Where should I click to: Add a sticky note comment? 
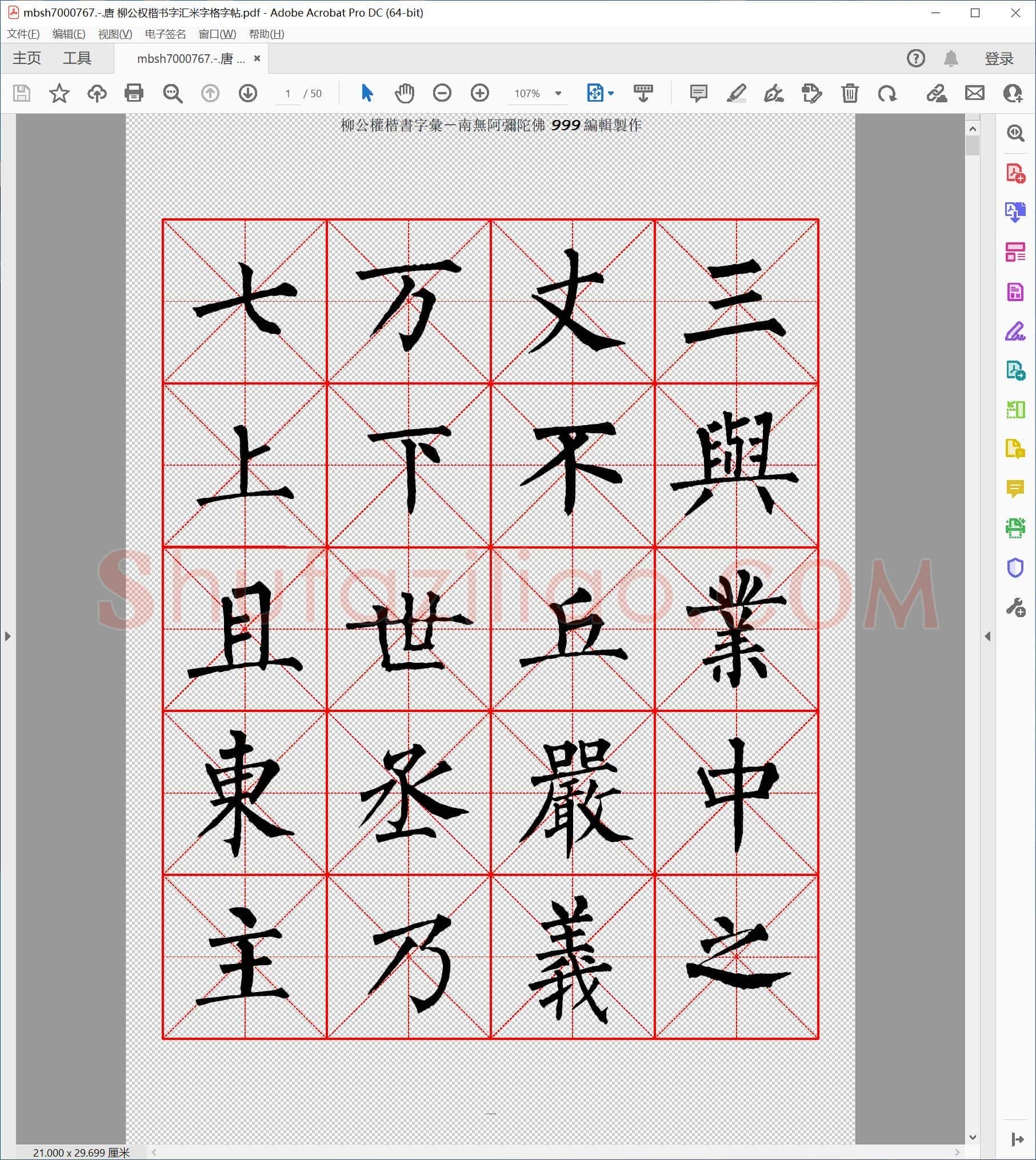coord(698,93)
